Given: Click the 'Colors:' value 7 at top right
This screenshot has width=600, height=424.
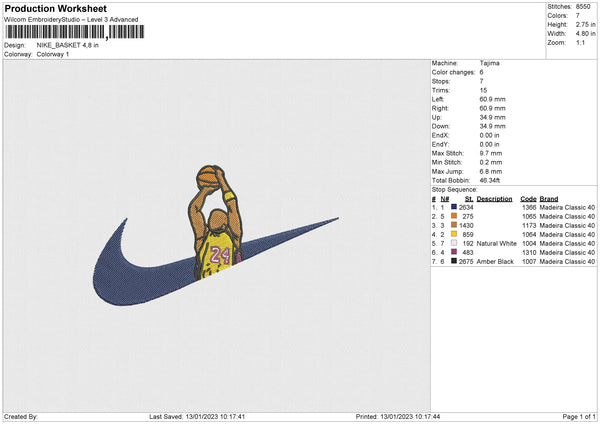Looking at the screenshot, I should pos(578,16).
